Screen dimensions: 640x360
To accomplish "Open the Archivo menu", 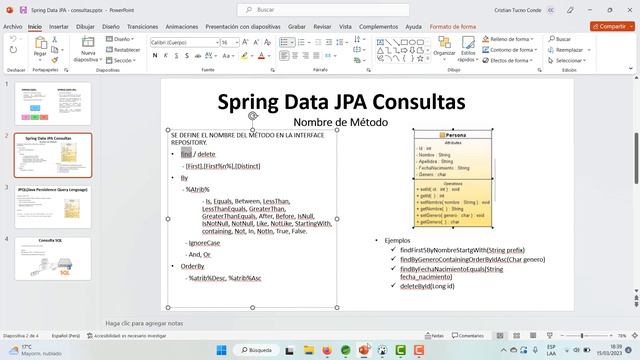I will tap(13, 27).
